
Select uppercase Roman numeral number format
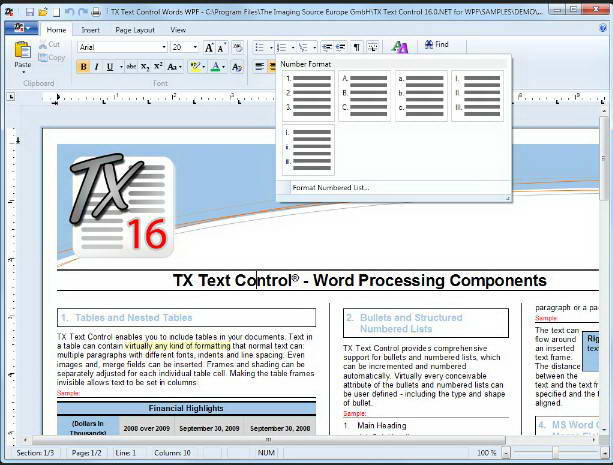[477, 96]
